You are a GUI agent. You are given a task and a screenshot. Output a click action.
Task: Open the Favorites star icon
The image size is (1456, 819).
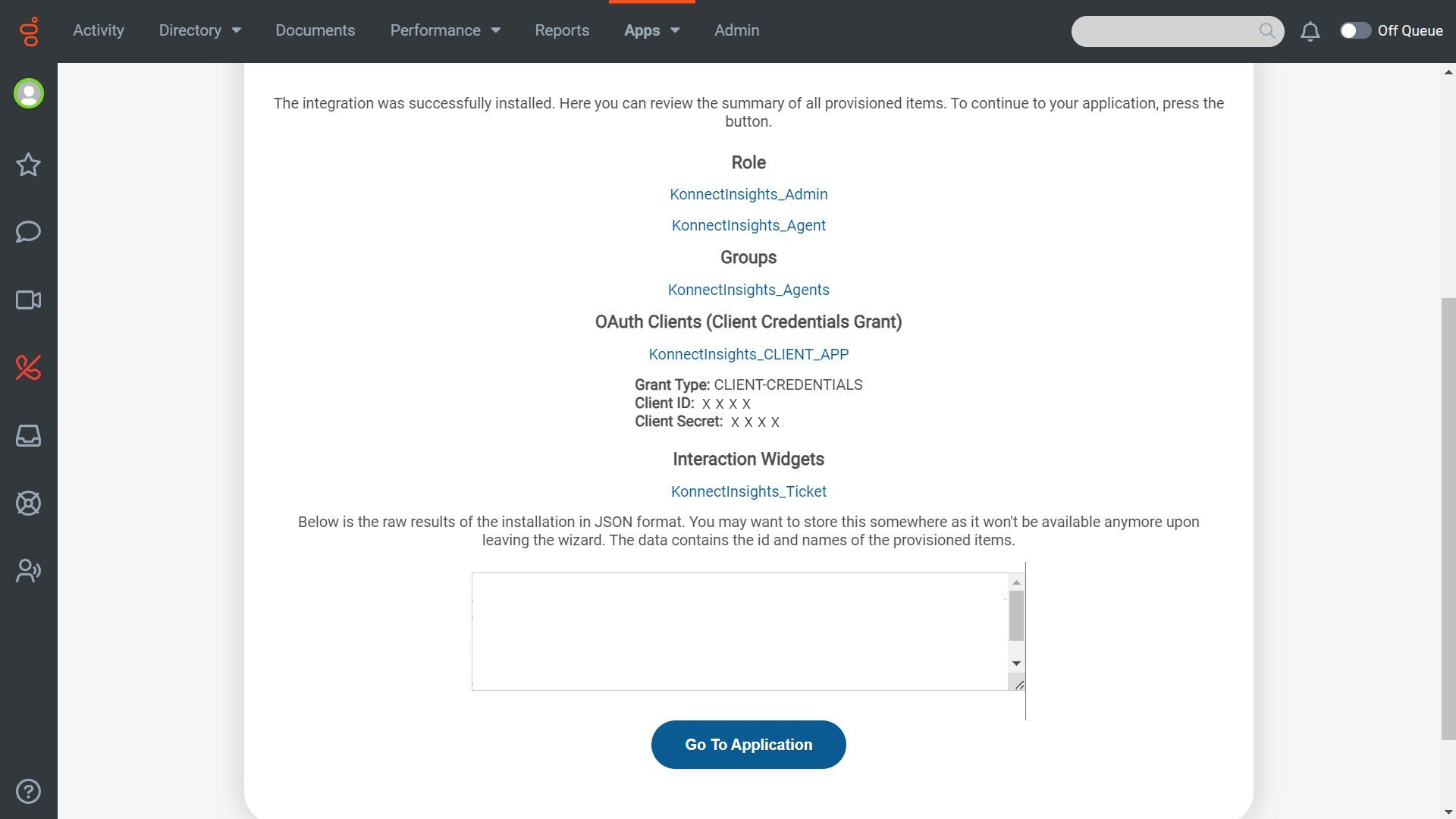click(29, 165)
